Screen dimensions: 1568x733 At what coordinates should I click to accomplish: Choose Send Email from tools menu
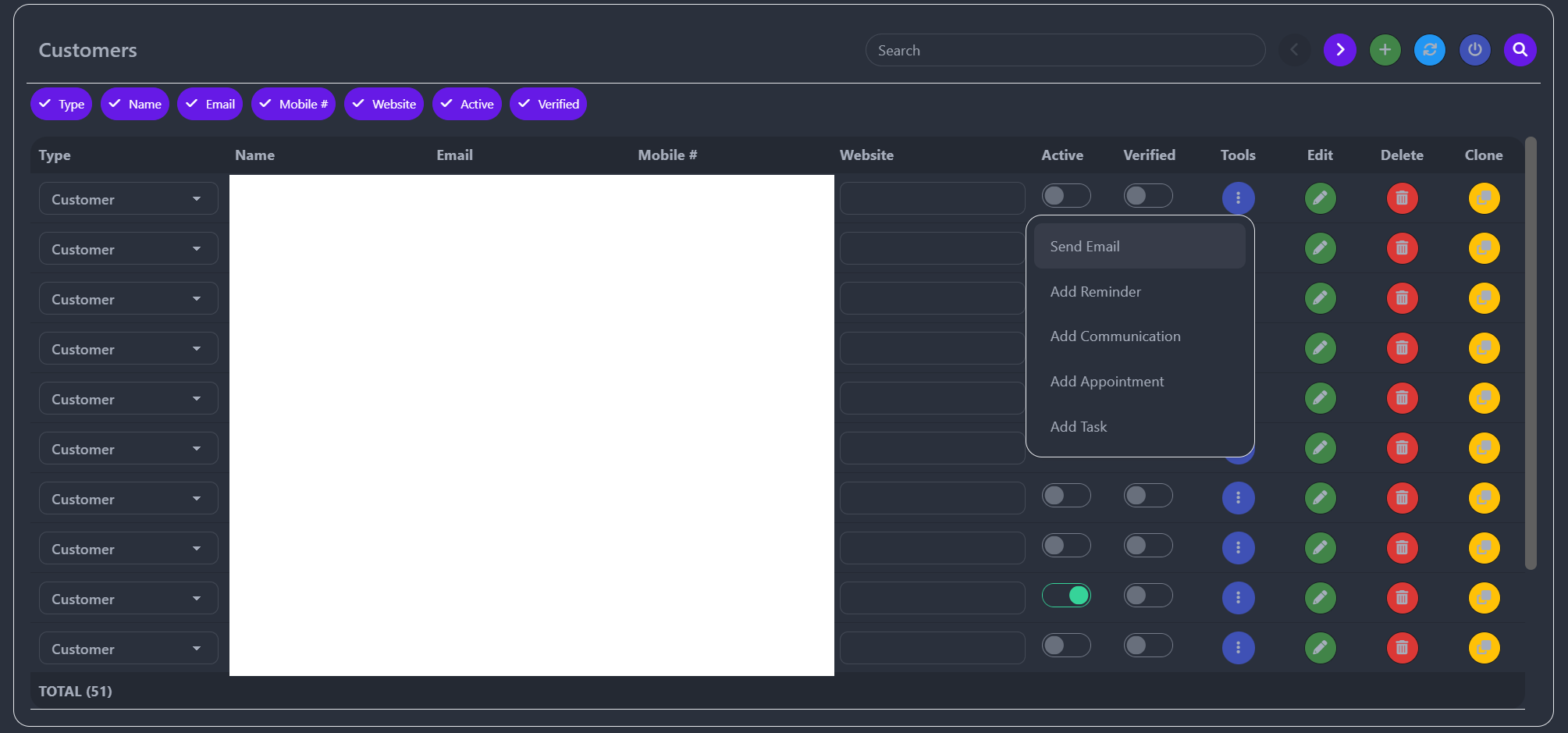[x=1140, y=247]
